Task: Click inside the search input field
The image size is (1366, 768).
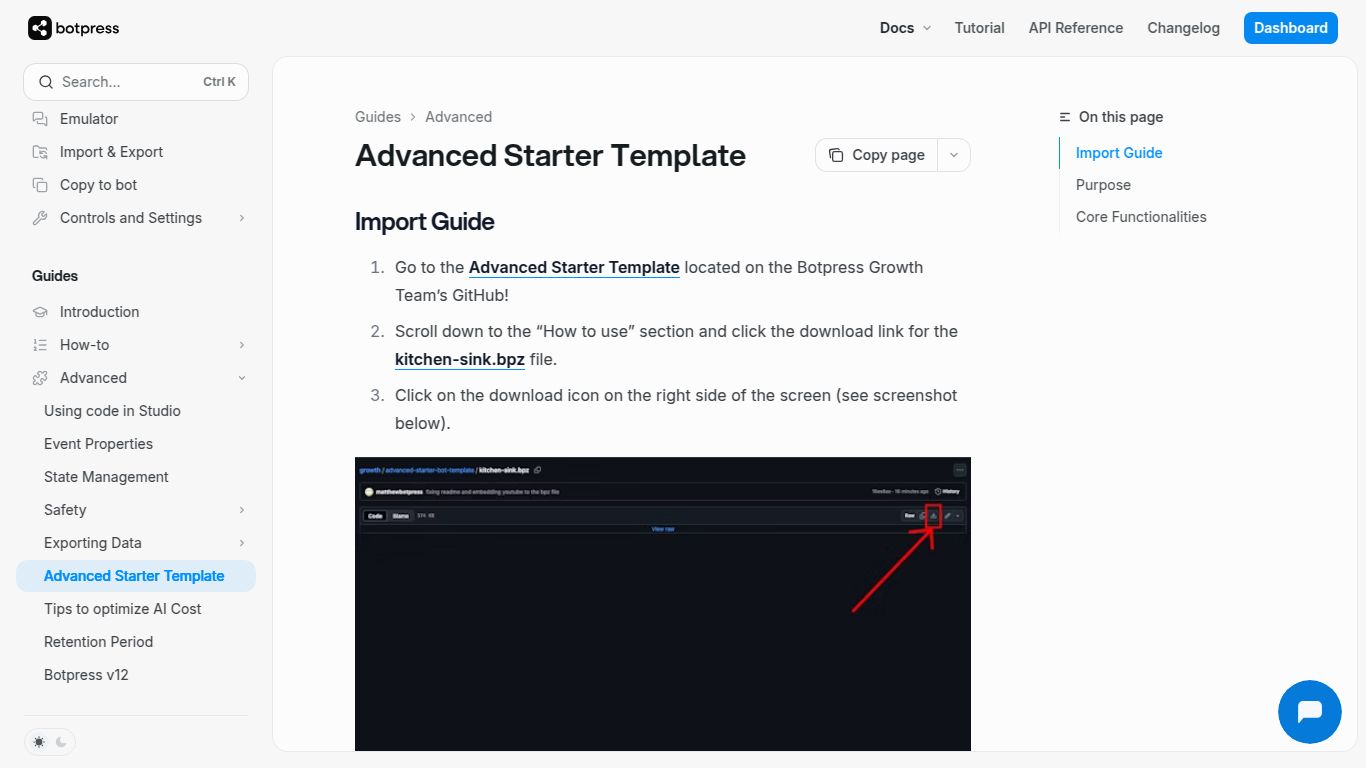Action: tap(120, 81)
